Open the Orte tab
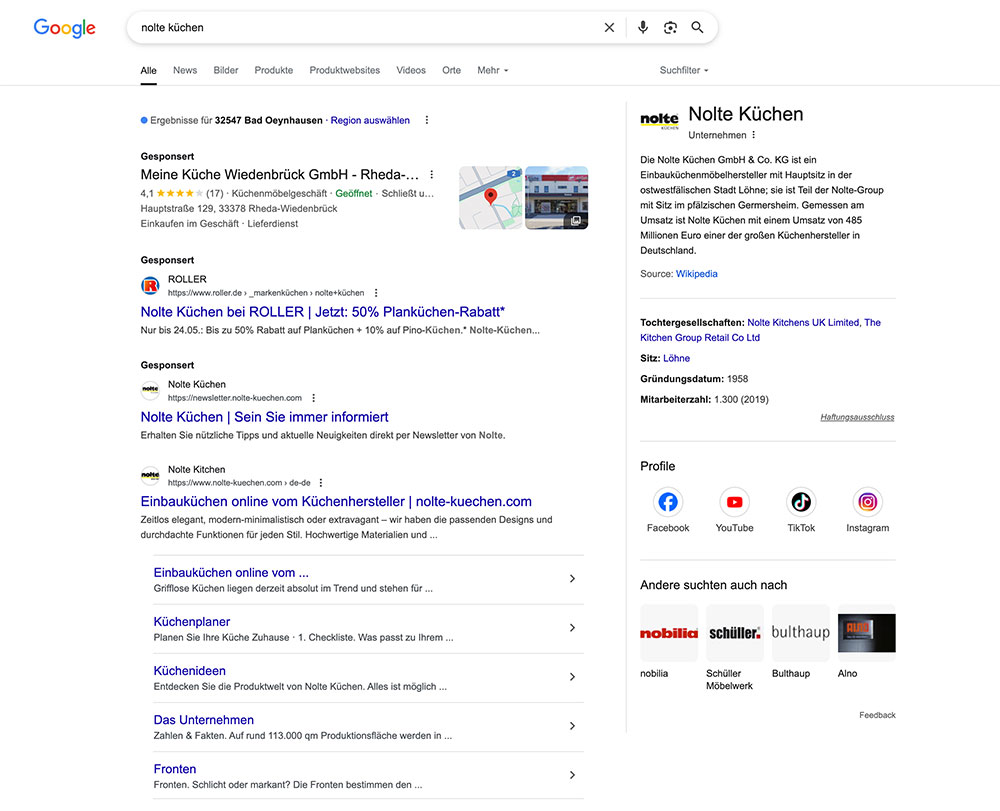The width and height of the screenshot is (1000, 811). [x=452, y=70]
